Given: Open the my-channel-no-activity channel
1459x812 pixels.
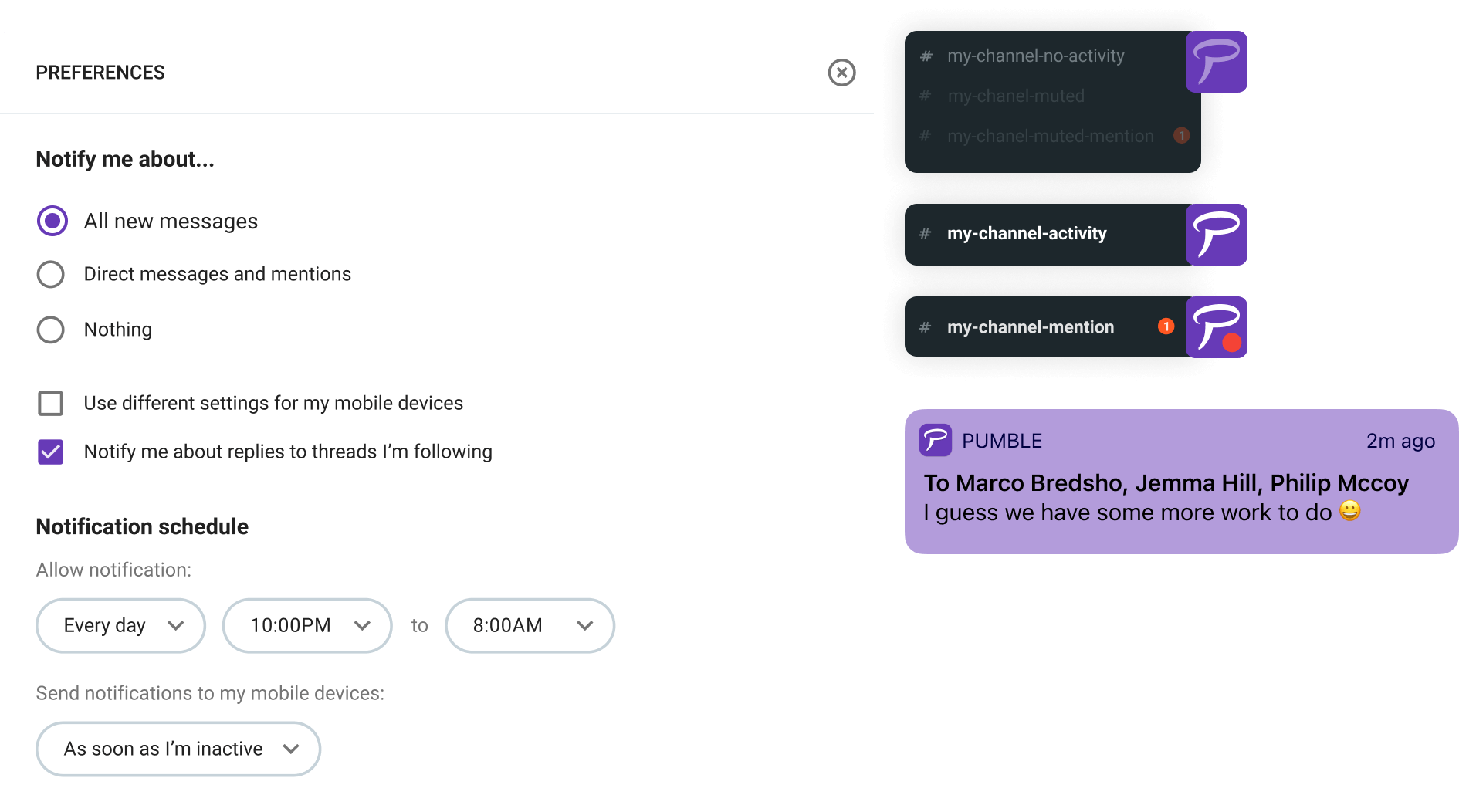Looking at the screenshot, I should tap(1035, 56).
